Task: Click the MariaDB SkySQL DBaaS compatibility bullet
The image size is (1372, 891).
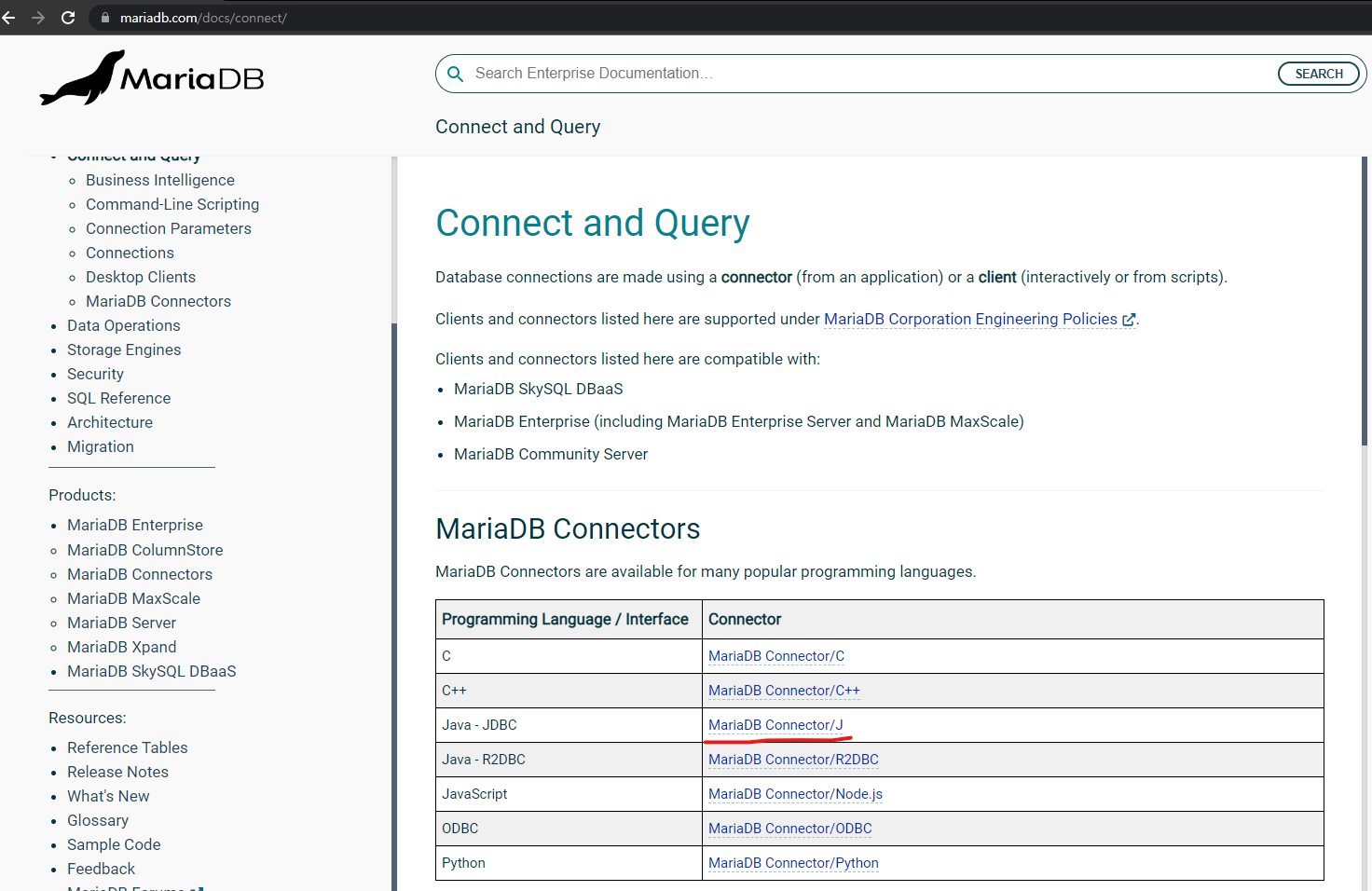Action: (539, 389)
